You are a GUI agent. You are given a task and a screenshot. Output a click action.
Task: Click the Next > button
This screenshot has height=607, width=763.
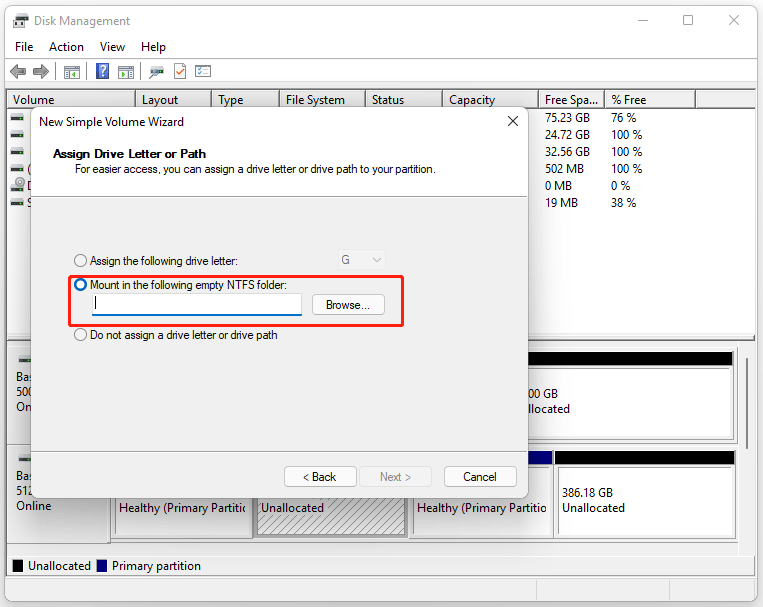[x=395, y=477]
